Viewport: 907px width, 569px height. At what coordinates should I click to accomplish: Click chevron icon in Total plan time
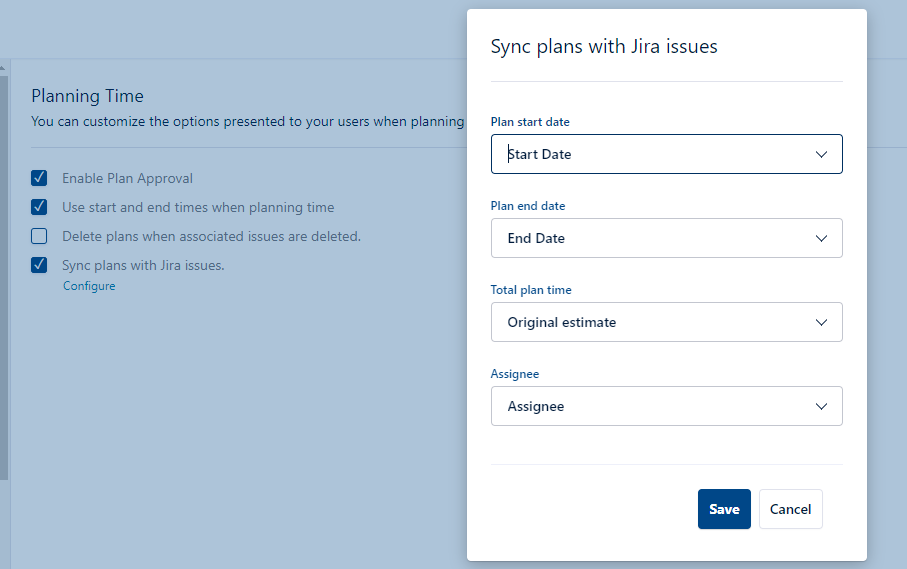[x=821, y=322]
